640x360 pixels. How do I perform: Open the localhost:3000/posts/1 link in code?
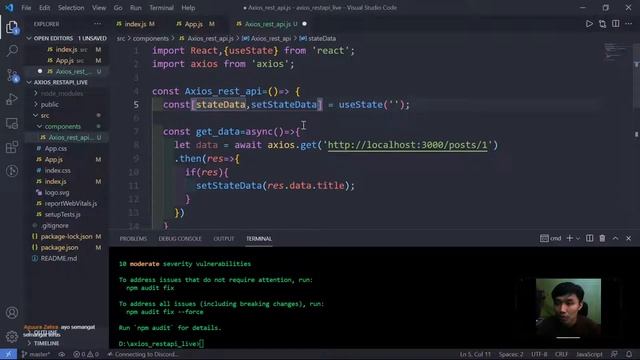[407, 145]
